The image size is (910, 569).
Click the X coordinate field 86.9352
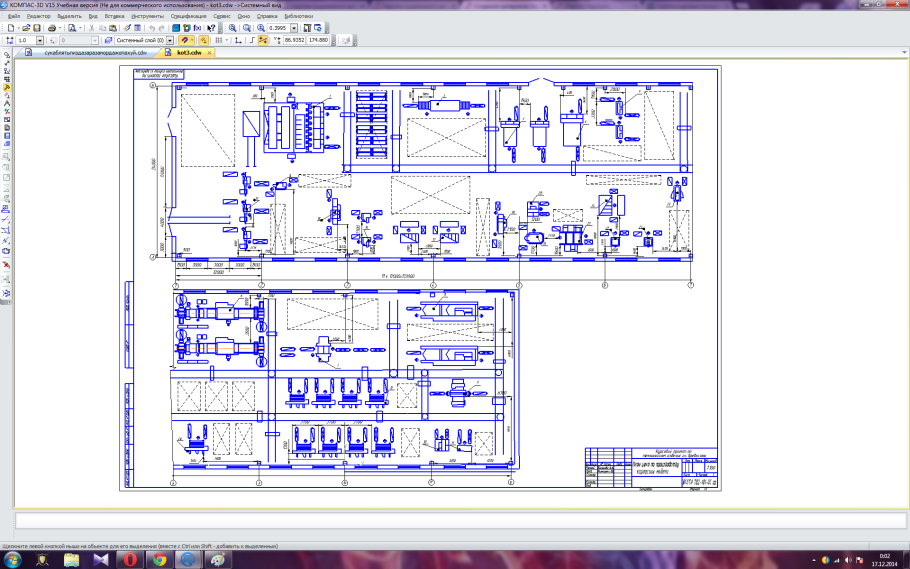[x=296, y=40]
